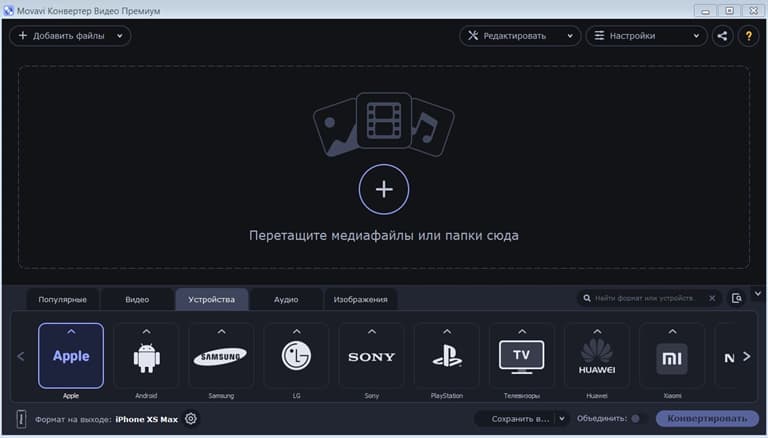Choose the LG device tile

point(296,356)
